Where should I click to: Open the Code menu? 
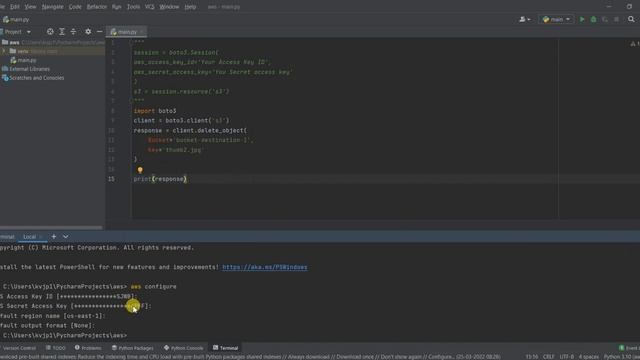click(75, 7)
